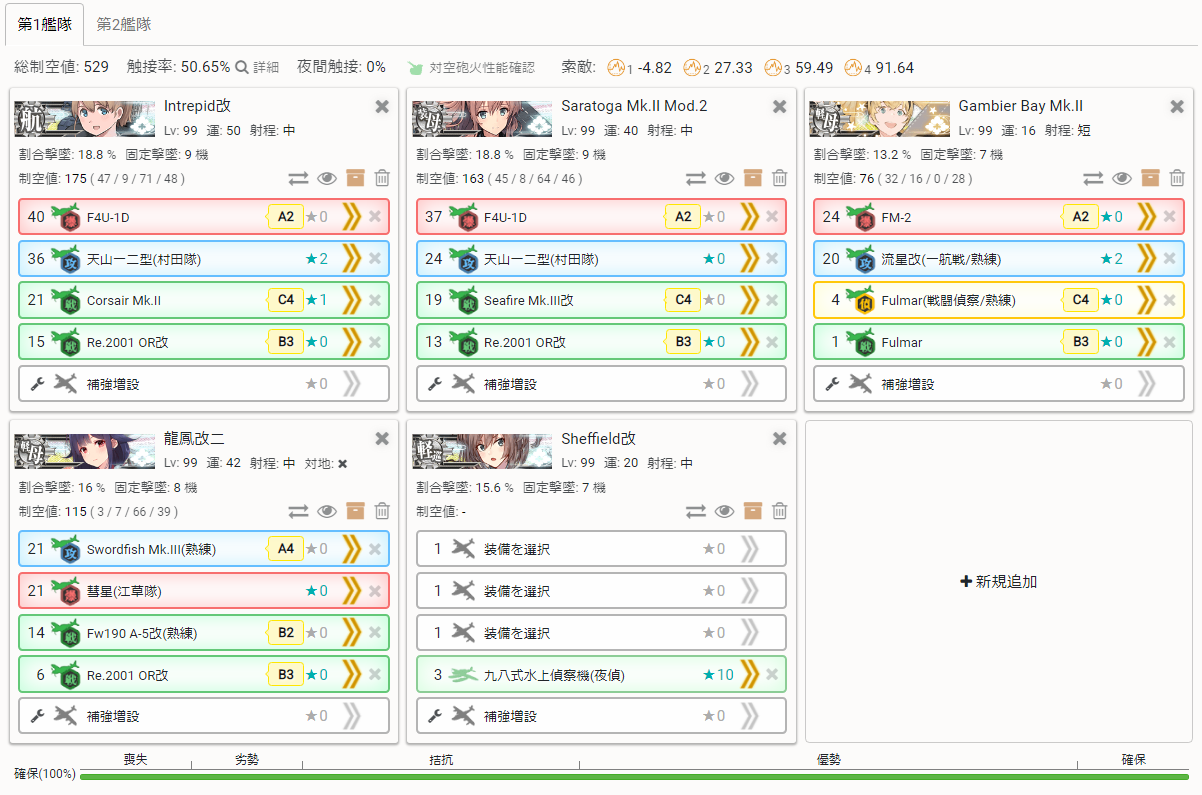Click A2 badge on Intrepid改 F4U-1D
The image size is (1202, 795).
[x=285, y=217]
